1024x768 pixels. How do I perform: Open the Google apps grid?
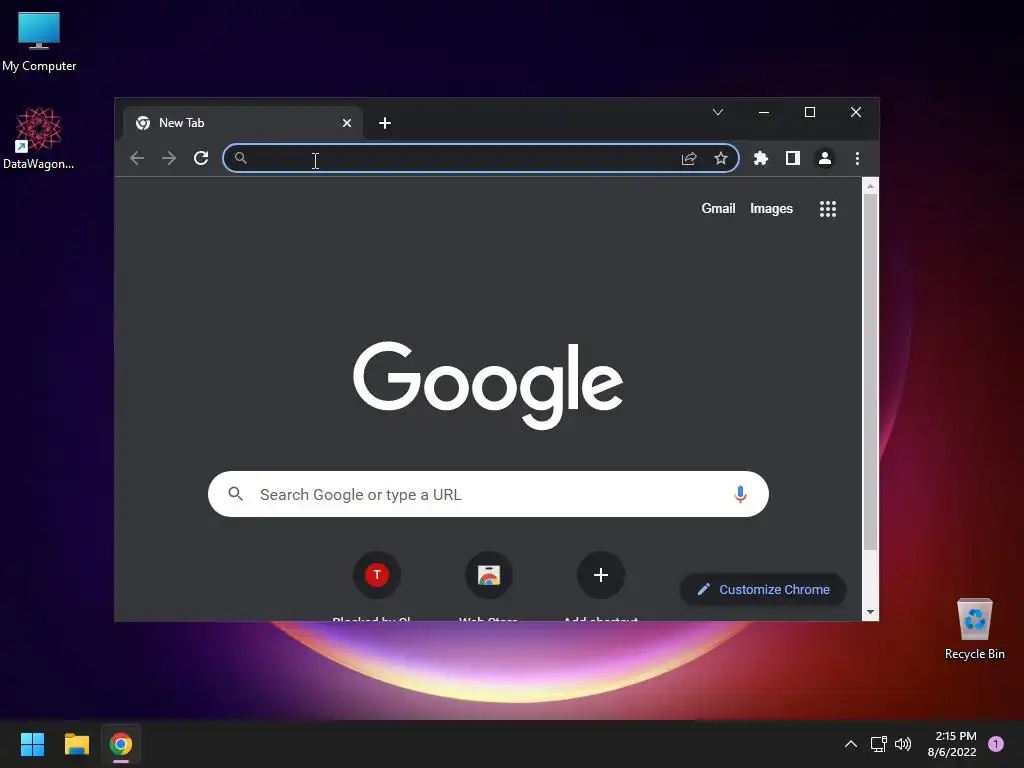828,209
